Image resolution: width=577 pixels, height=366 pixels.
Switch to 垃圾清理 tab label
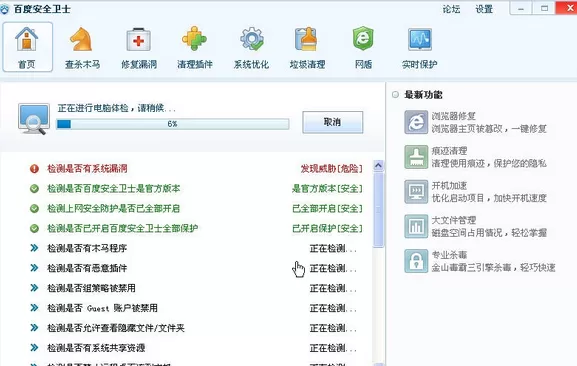point(307,64)
